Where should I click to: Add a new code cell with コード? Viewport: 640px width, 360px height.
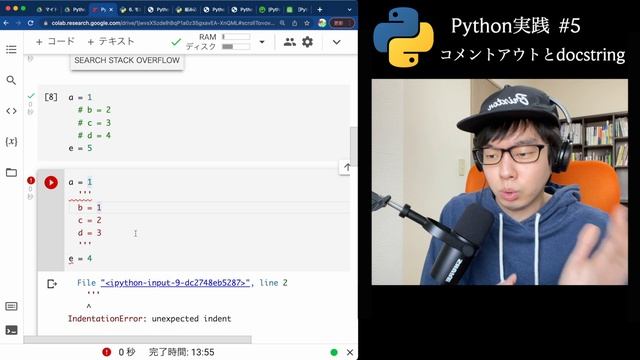coord(55,42)
